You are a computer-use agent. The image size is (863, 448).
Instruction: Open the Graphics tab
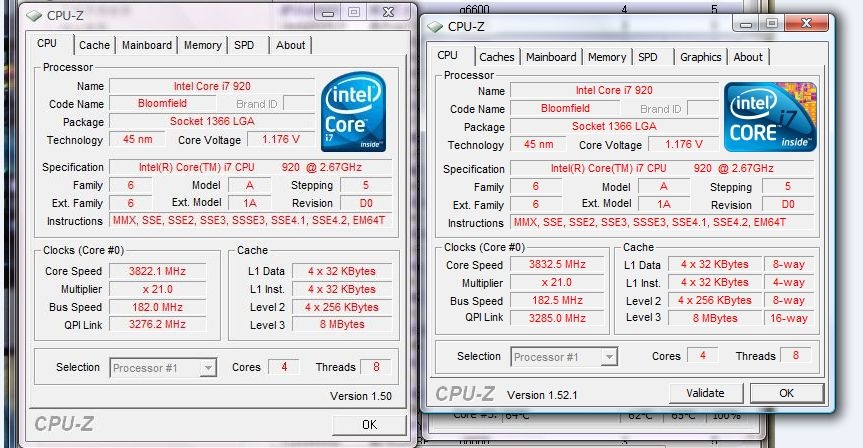point(701,57)
